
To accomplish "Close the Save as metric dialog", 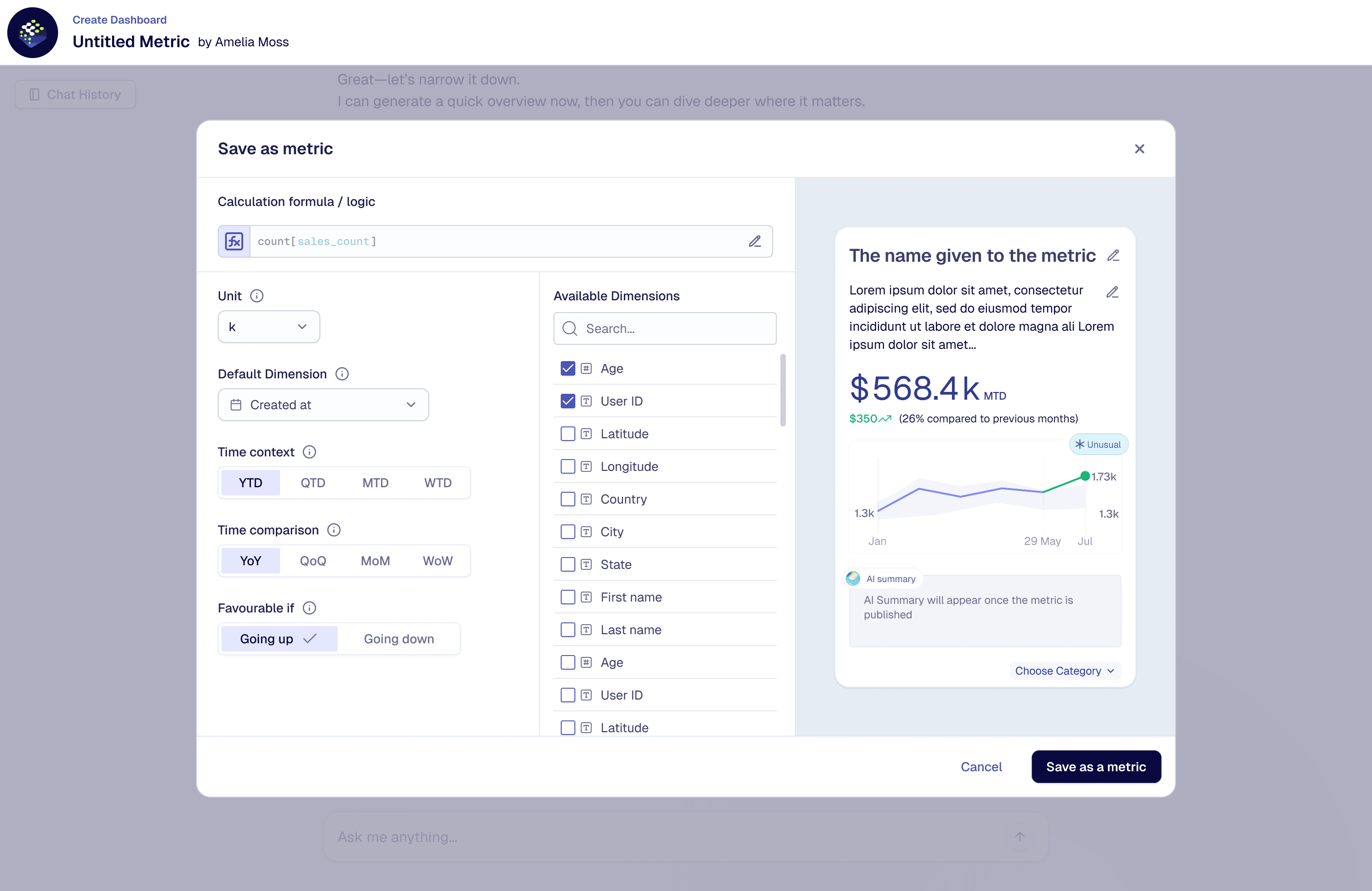I will [1139, 149].
